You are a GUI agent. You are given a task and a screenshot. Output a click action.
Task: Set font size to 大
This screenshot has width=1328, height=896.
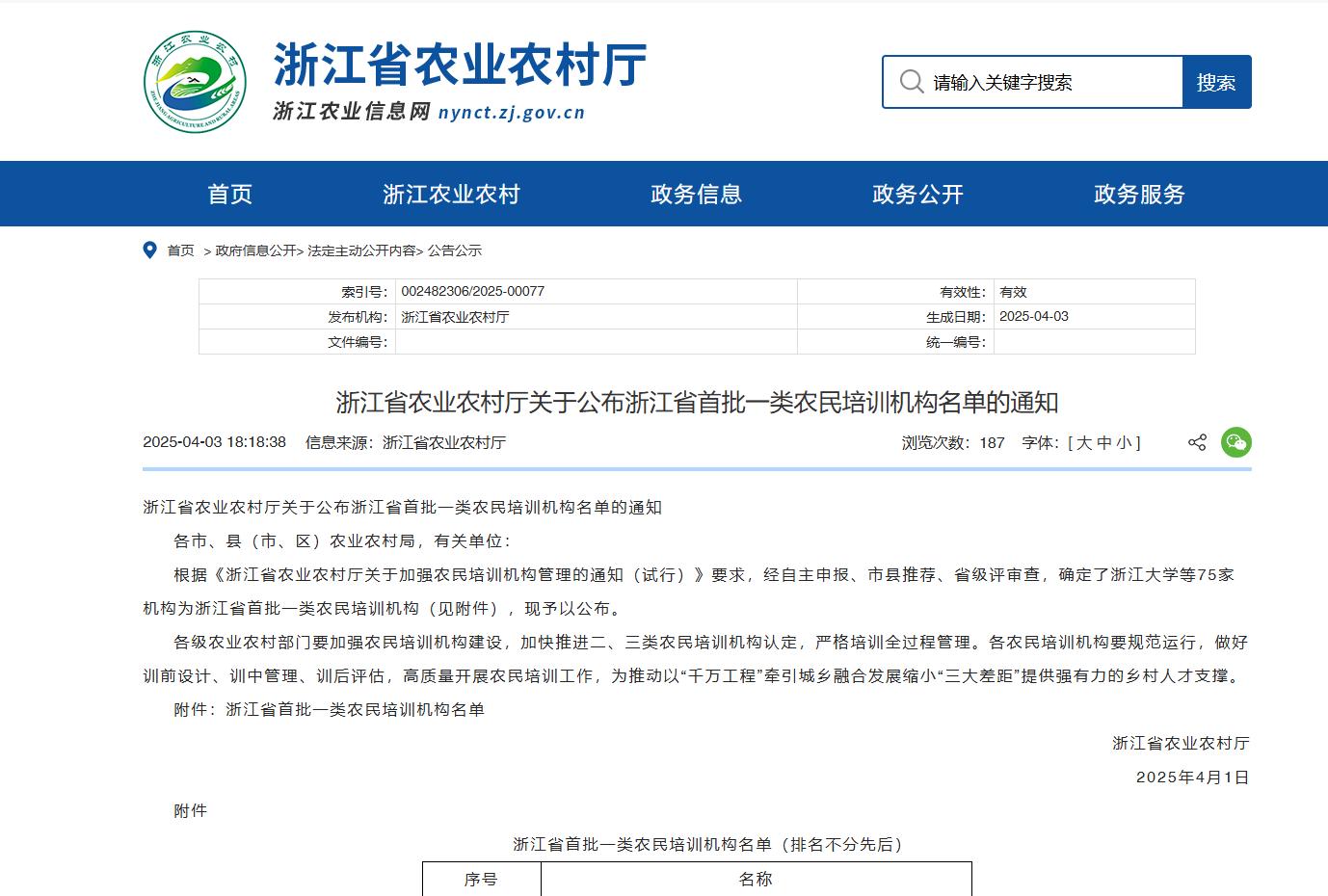pos(1084,442)
